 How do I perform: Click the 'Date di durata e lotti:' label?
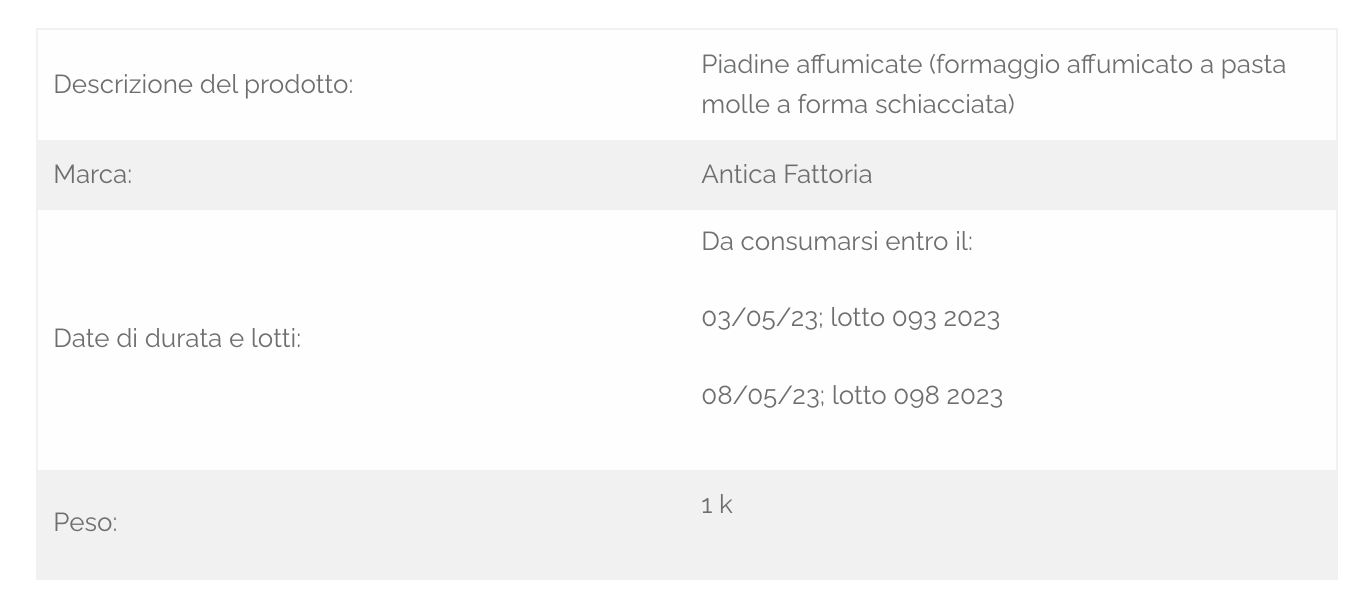[x=177, y=340]
